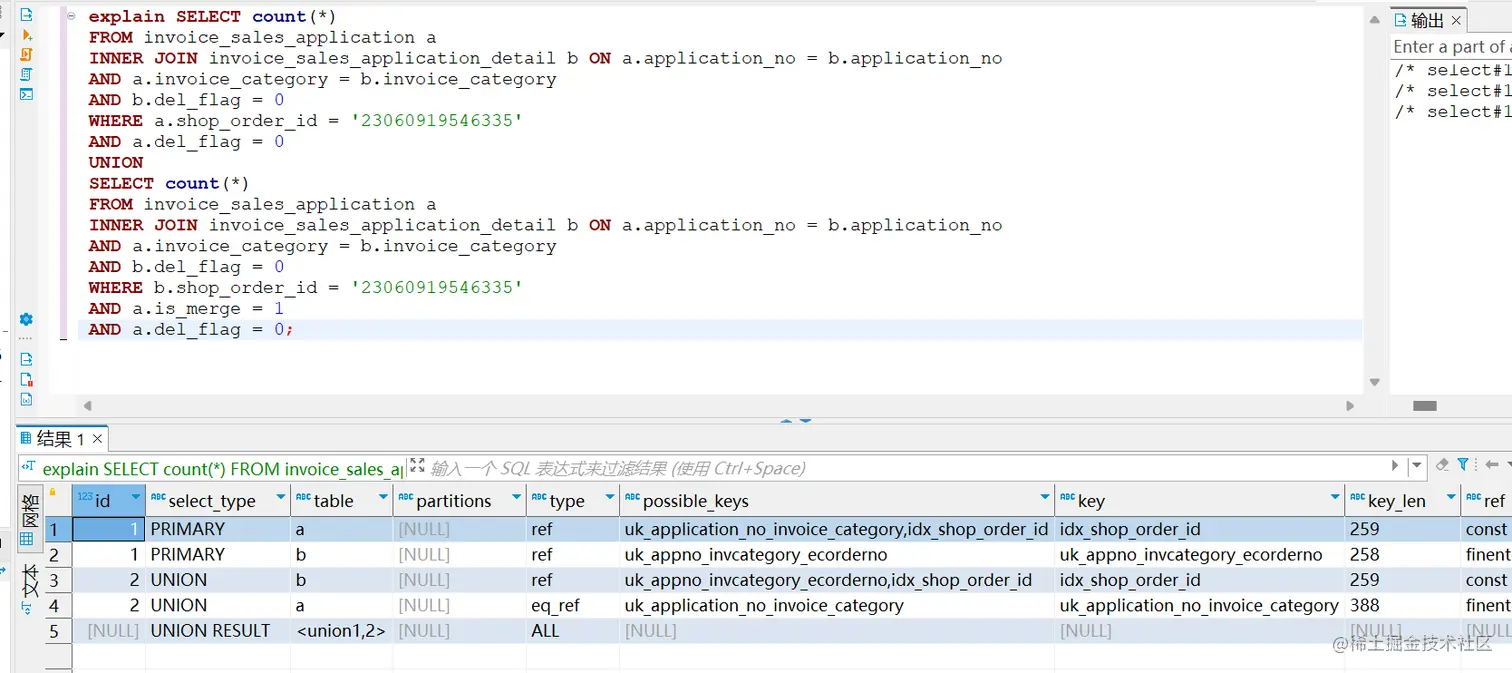This screenshot has width=1512, height=673.
Task: Select uk_application_no_invoice_category in key column
Action: [x=1199, y=605]
